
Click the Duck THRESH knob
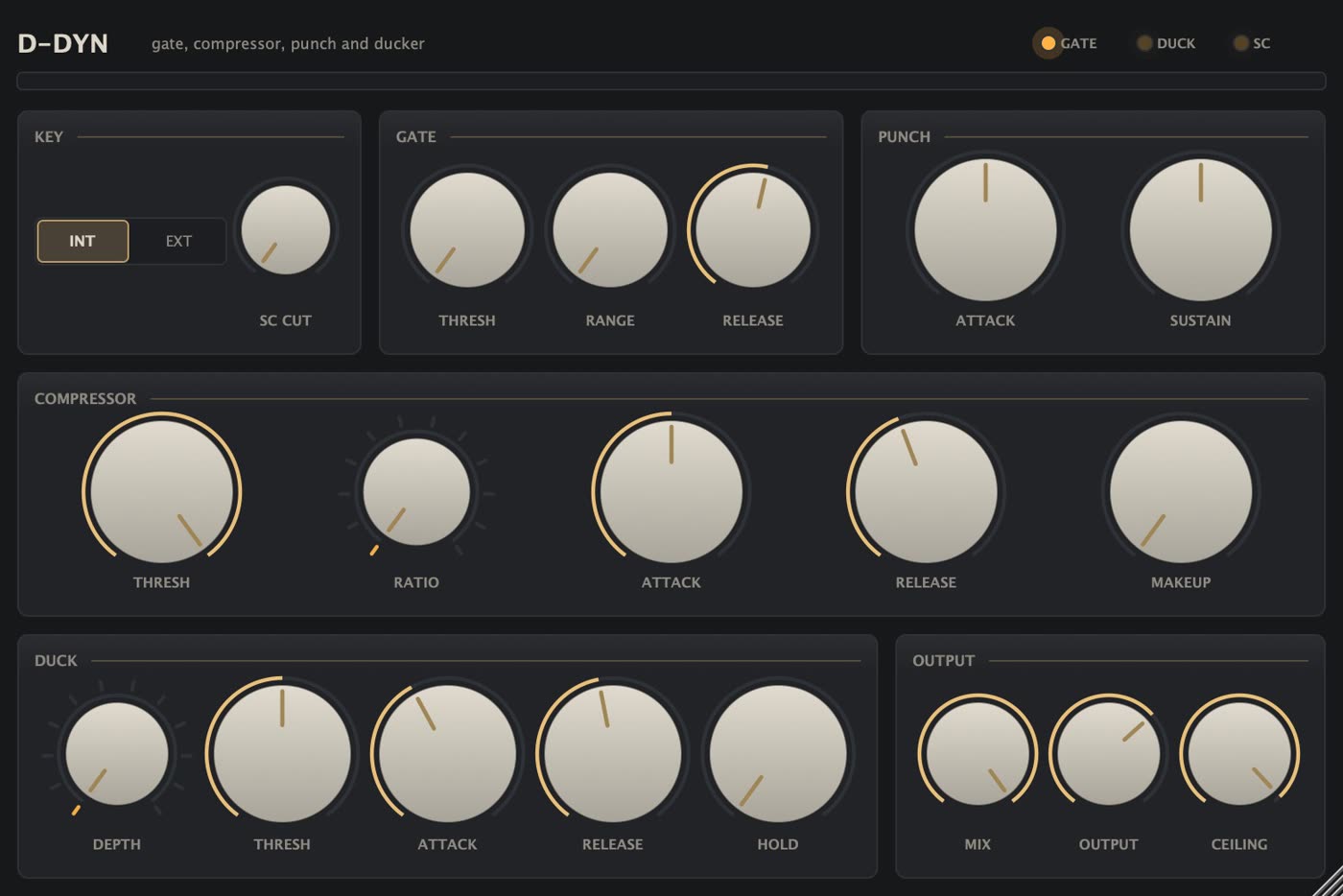click(282, 754)
